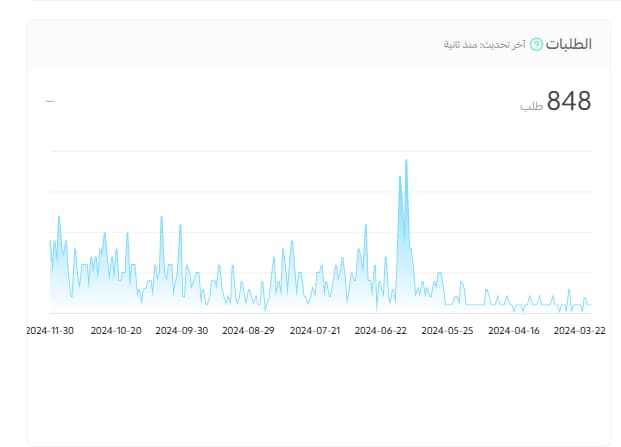Click the last-updated text آخر تحديث
This screenshot has width=621, height=447.
click(485, 45)
